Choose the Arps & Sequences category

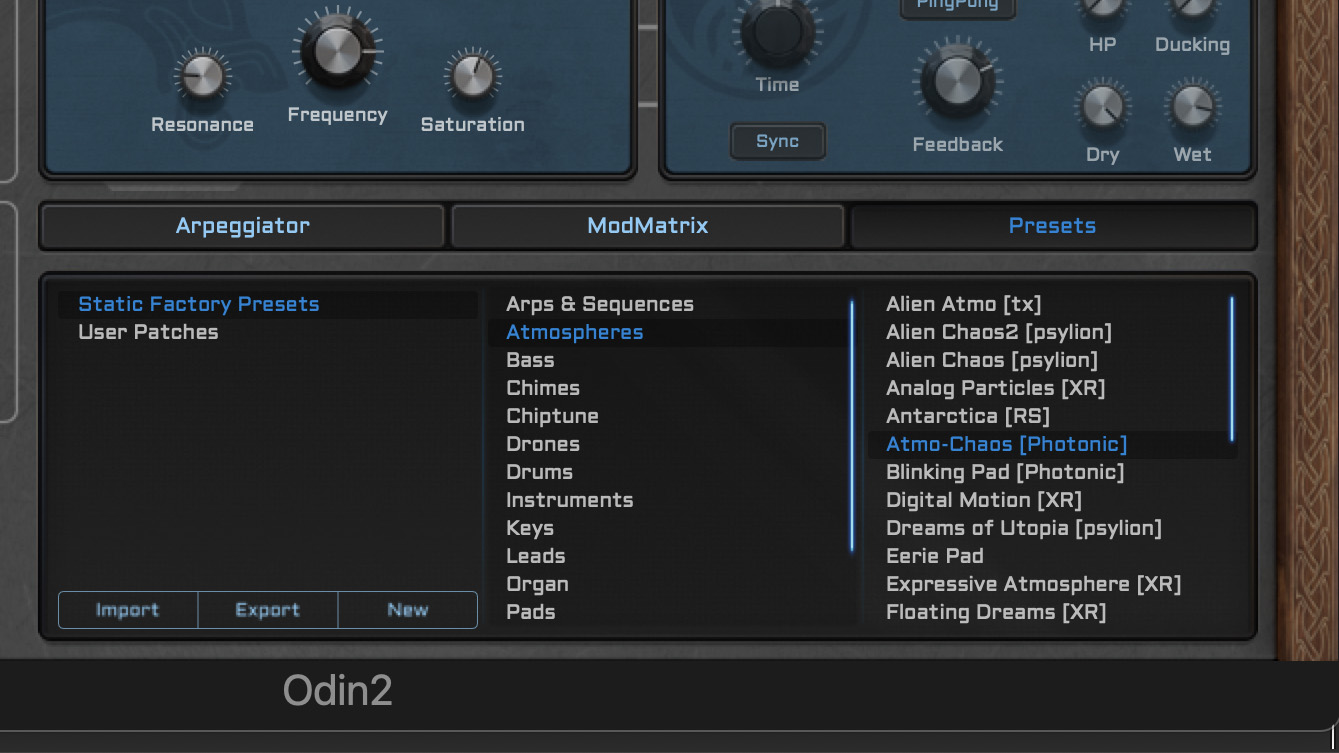pyautogui.click(x=668, y=304)
